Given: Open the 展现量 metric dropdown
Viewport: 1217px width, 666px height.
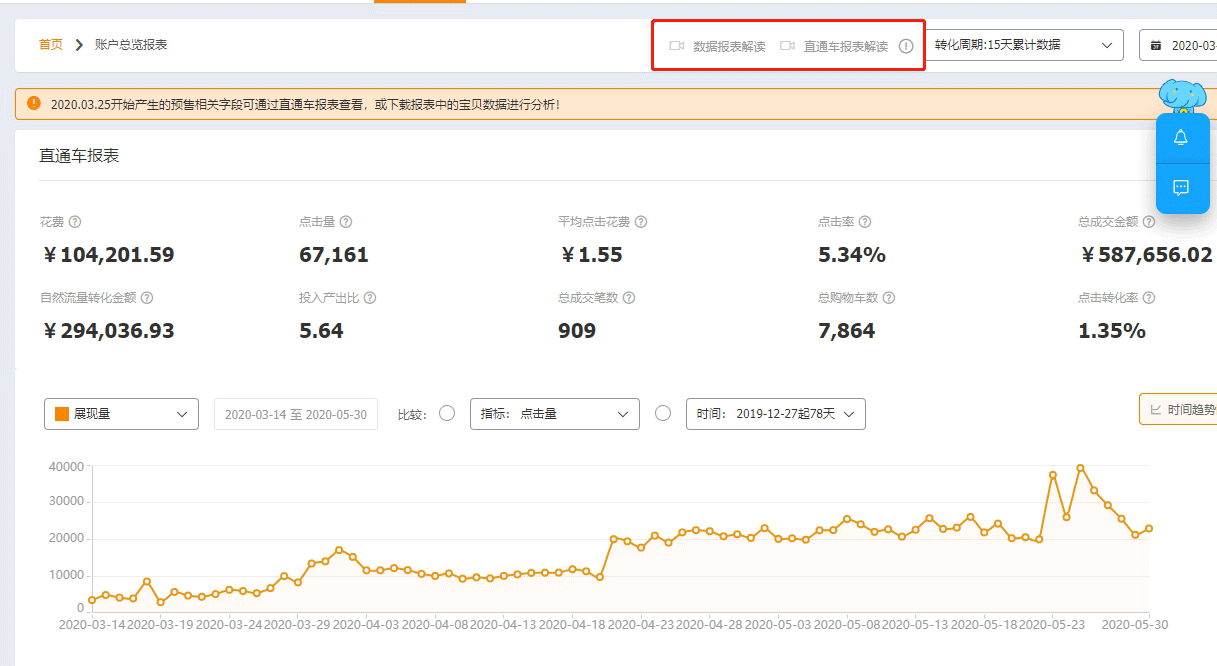Looking at the screenshot, I should coord(121,414).
